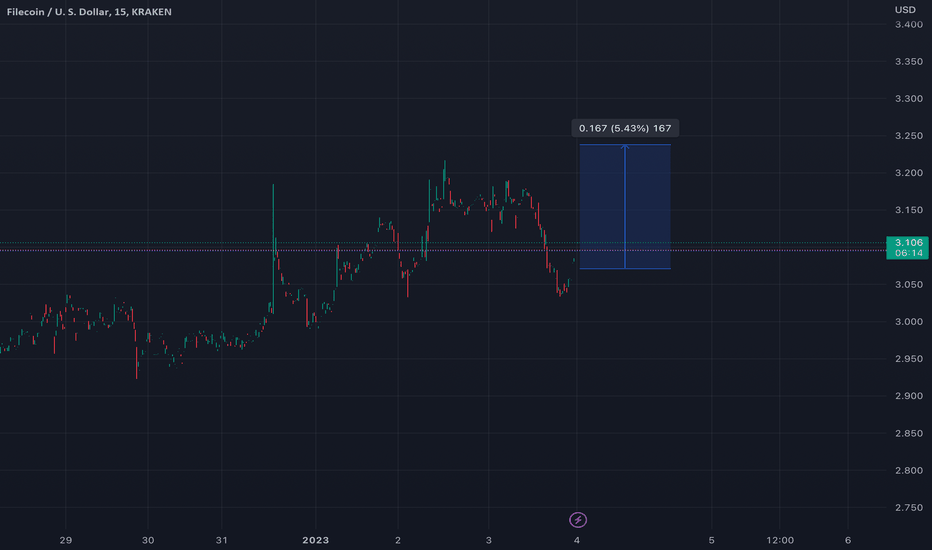Click the 3.200 price axis label
The width and height of the screenshot is (932, 550).
pyautogui.click(x=909, y=173)
